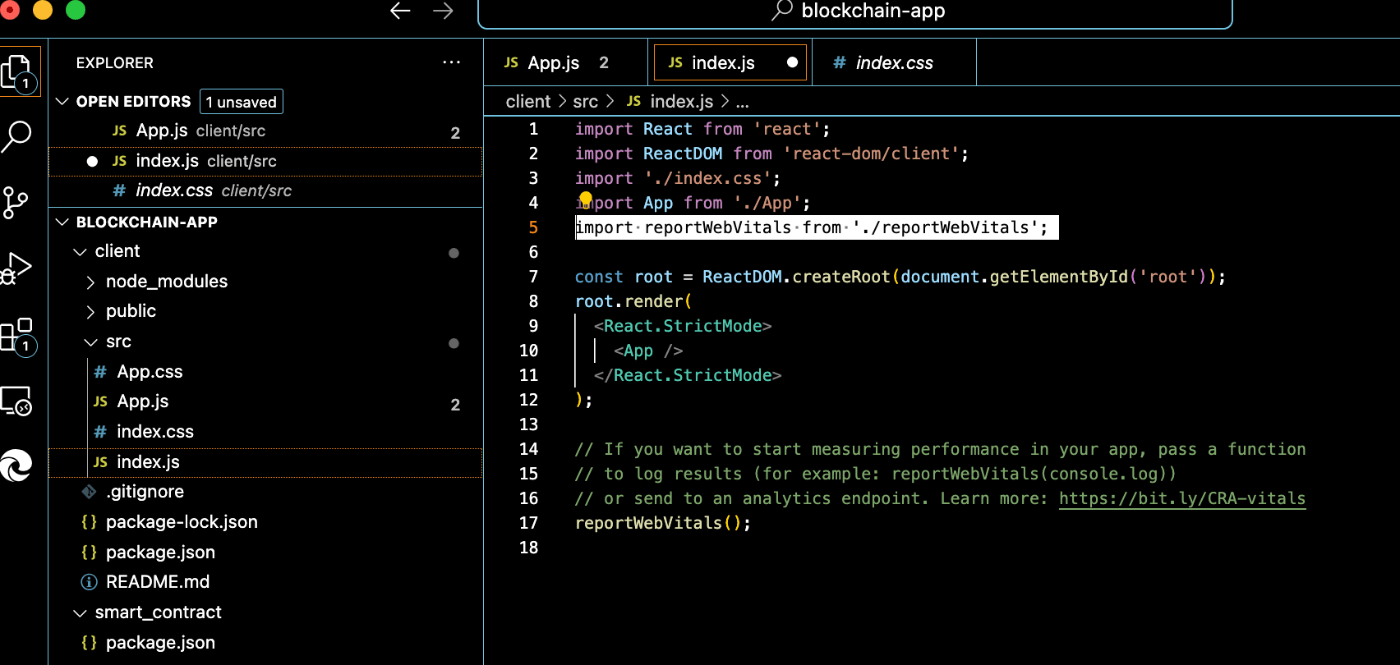Image resolution: width=1400 pixels, height=665 pixels.
Task: Switch to the App.js editor tab
Action: point(553,63)
